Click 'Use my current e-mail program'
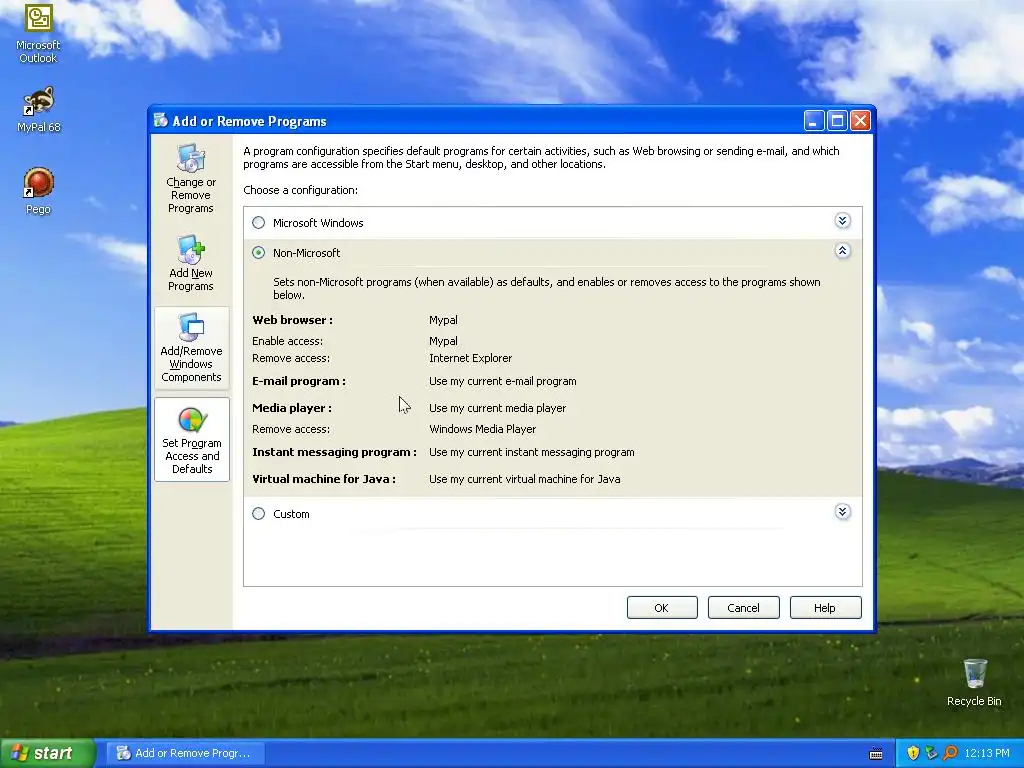1024x768 pixels. tap(503, 381)
